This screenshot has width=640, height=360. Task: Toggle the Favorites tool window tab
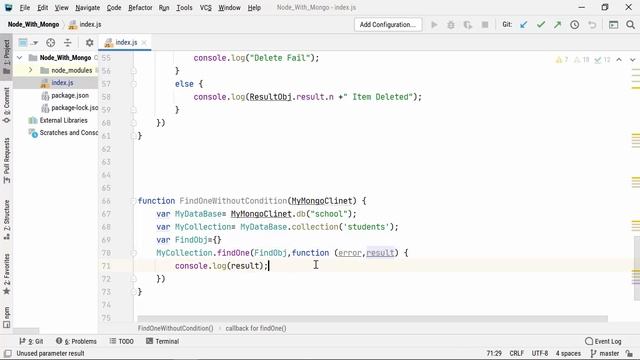tap(7, 274)
